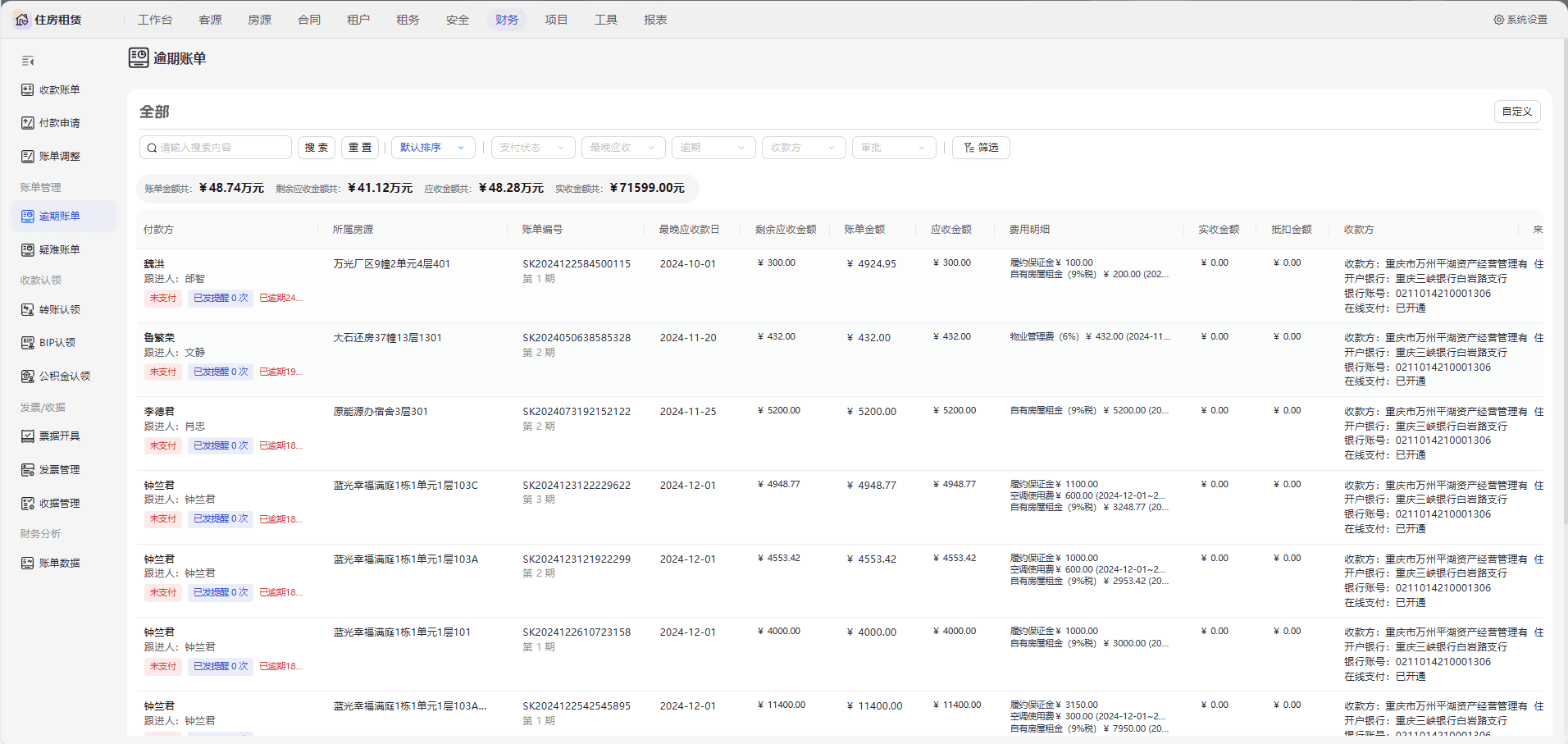Expand the 默认排序 sort dropdown
This screenshot has height=744, width=1568.
coord(433,148)
